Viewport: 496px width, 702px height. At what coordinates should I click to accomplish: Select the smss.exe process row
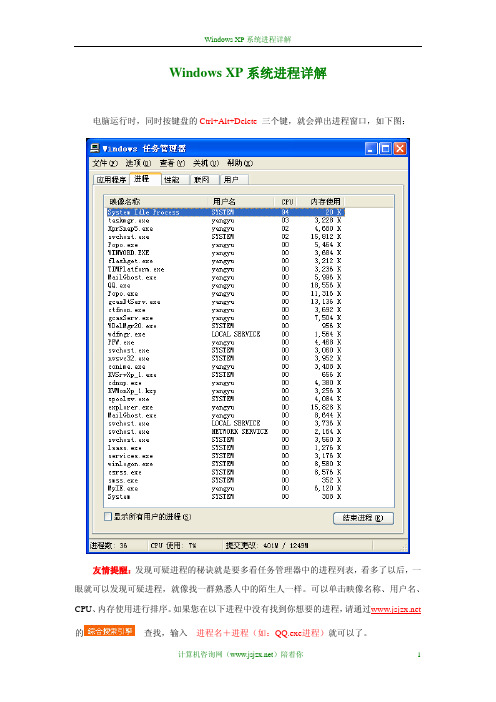coord(225,480)
